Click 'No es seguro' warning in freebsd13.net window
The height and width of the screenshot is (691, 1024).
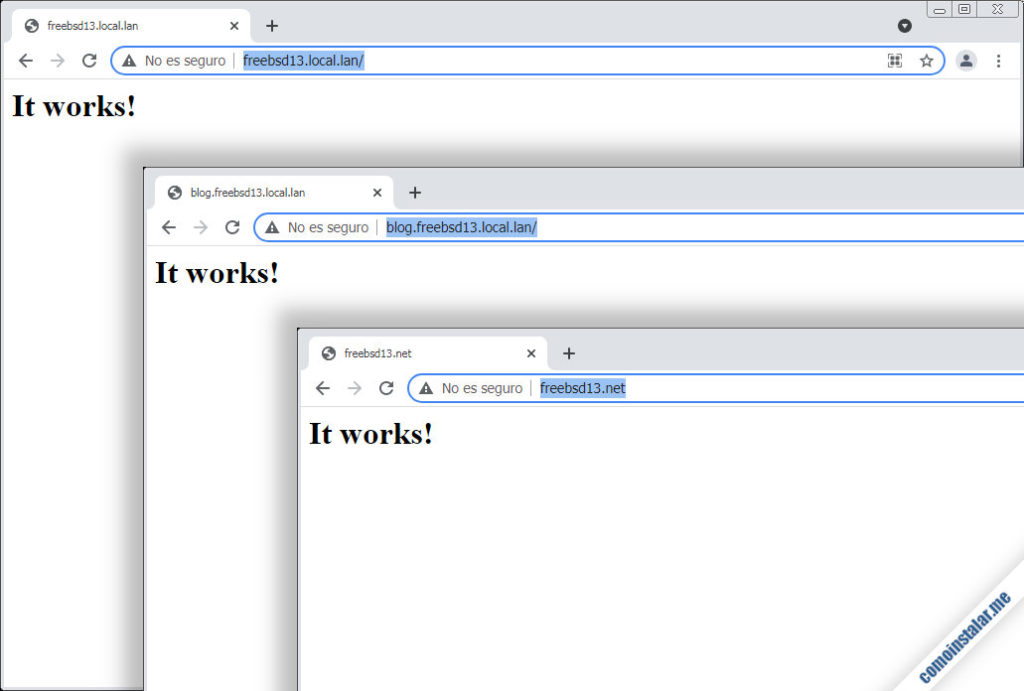(x=471, y=389)
